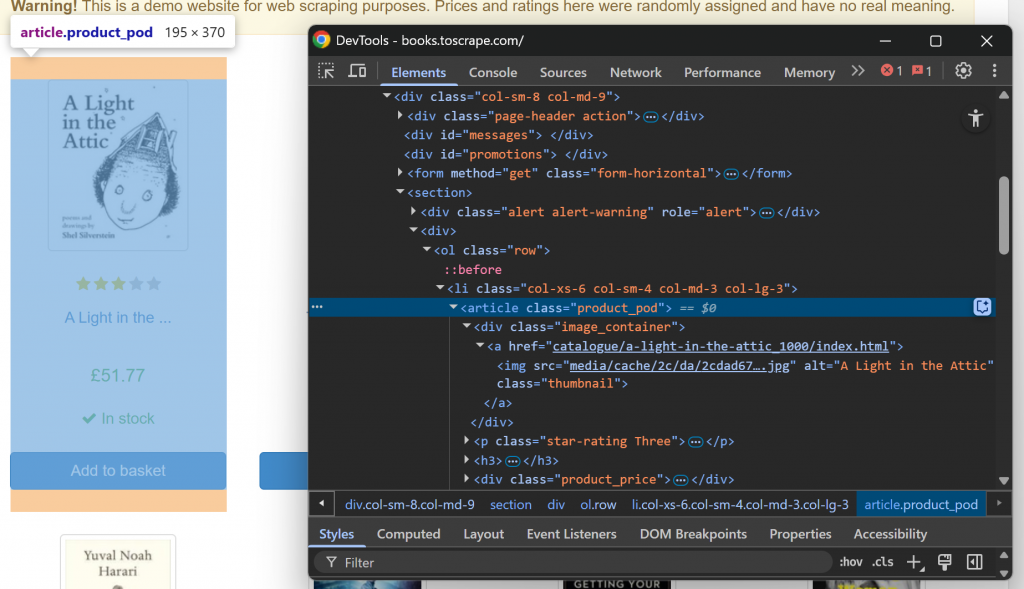Add a new style rule with plus icon

[x=913, y=562]
